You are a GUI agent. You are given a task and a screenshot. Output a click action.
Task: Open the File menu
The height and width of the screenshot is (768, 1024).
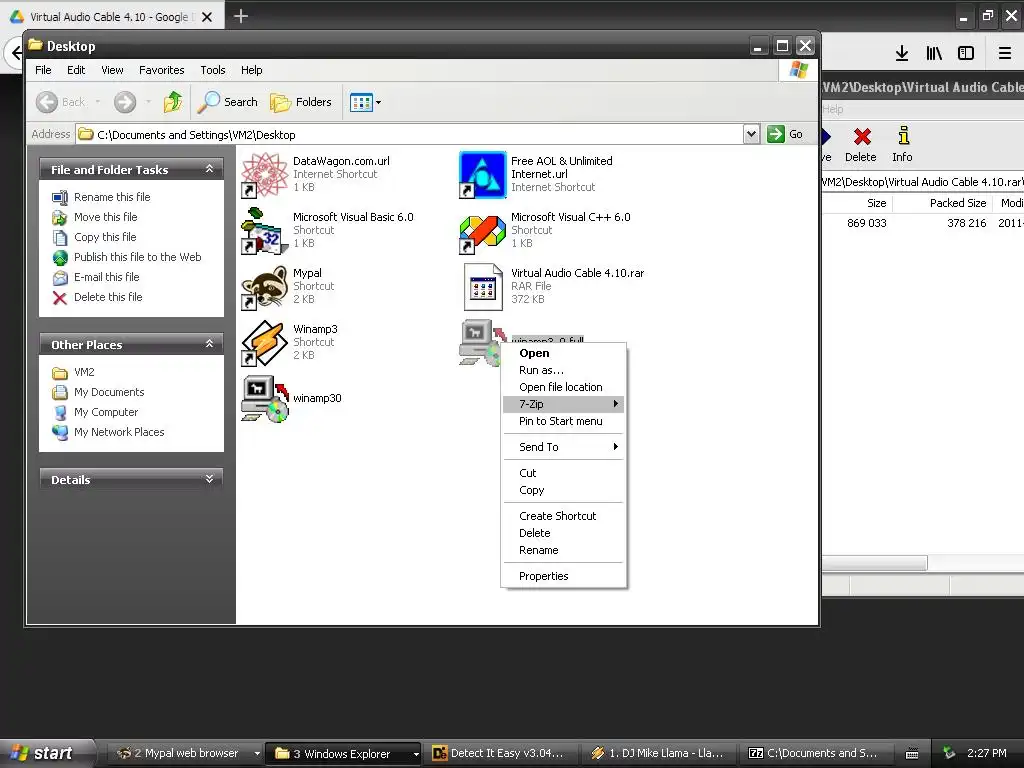point(43,70)
